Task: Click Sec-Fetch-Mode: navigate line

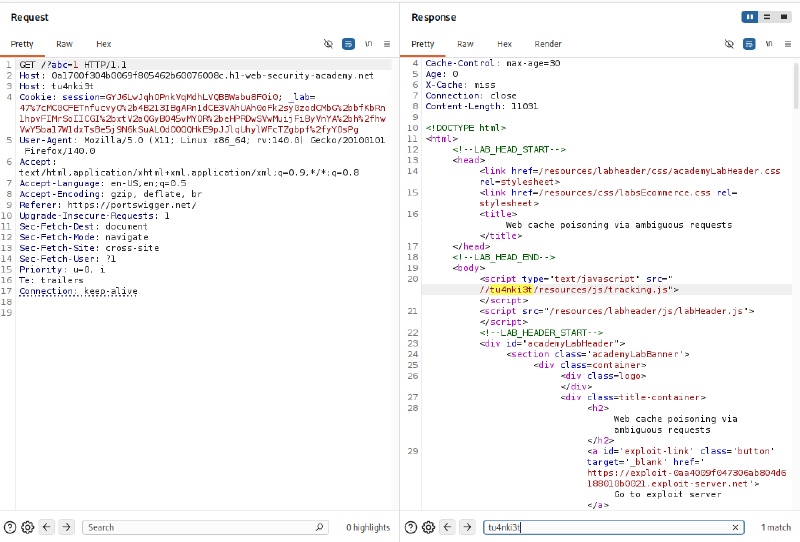Action: 84,237
